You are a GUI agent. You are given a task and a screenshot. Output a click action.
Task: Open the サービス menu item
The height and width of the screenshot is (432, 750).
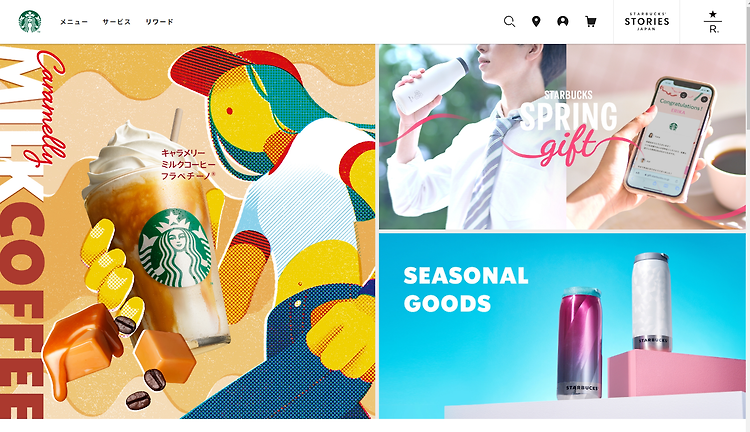[116, 22]
